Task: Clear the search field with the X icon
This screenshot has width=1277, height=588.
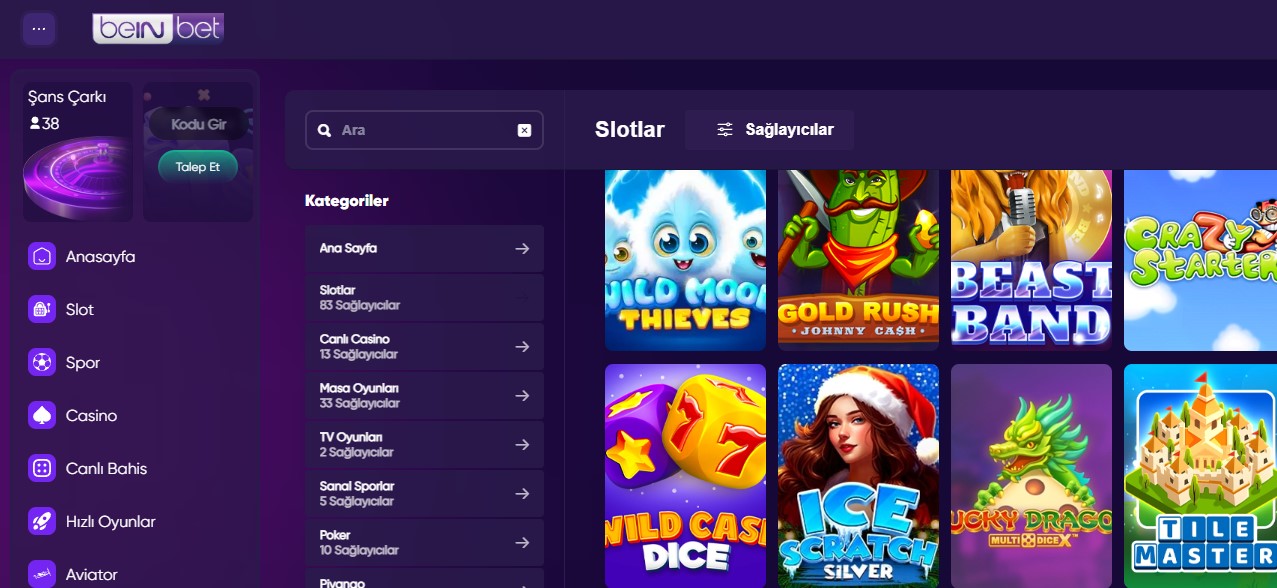Action: (x=524, y=129)
